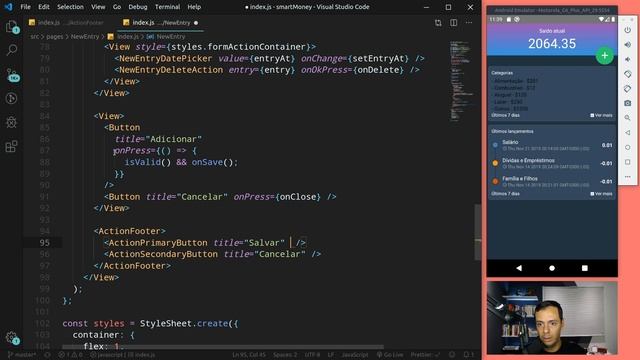This screenshot has height=360, width=640.
Task: Open emulator extended controls ellipsis
Action: click(x=627, y=177)
